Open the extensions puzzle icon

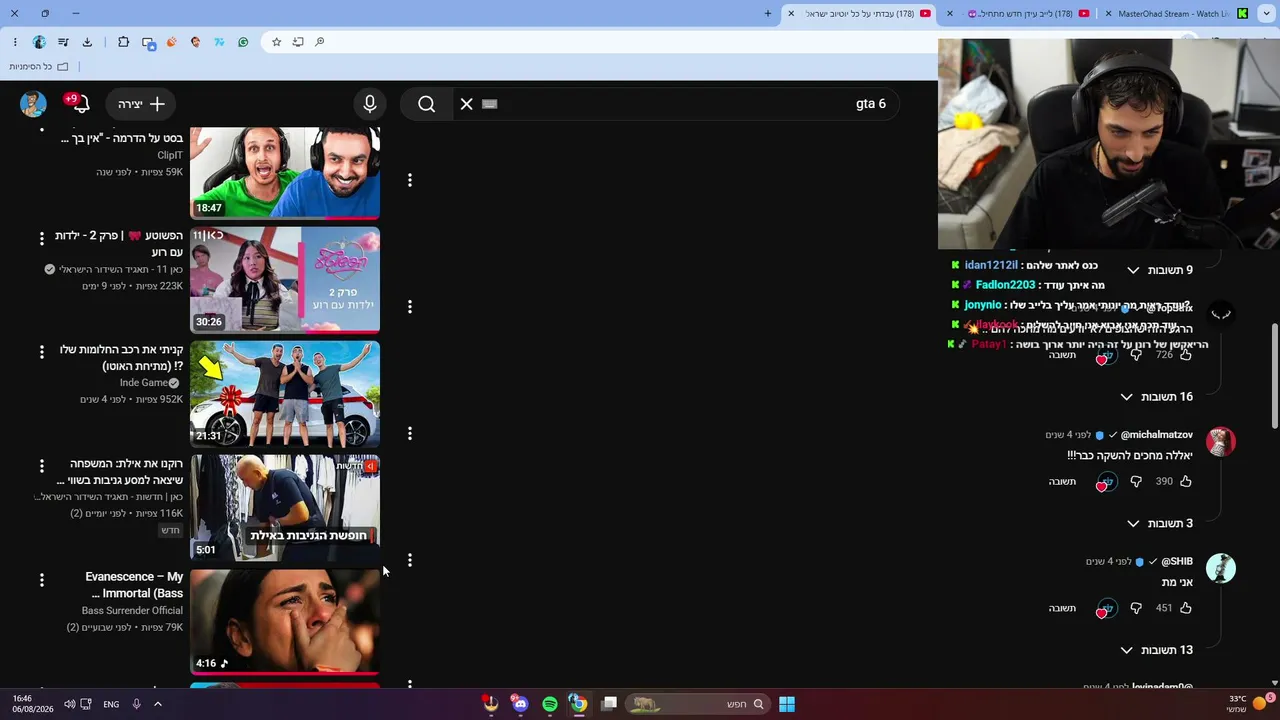pos(123,42)
